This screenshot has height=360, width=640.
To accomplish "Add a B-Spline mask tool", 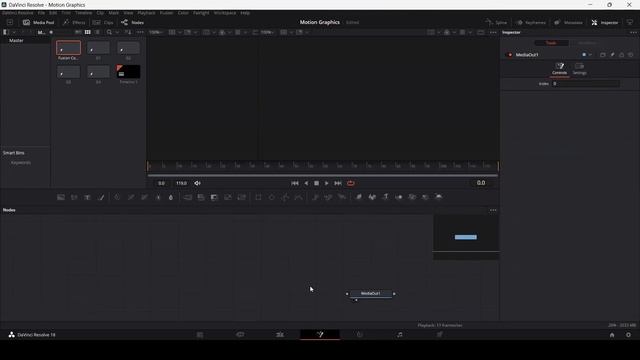I will [x=299, y=197].
